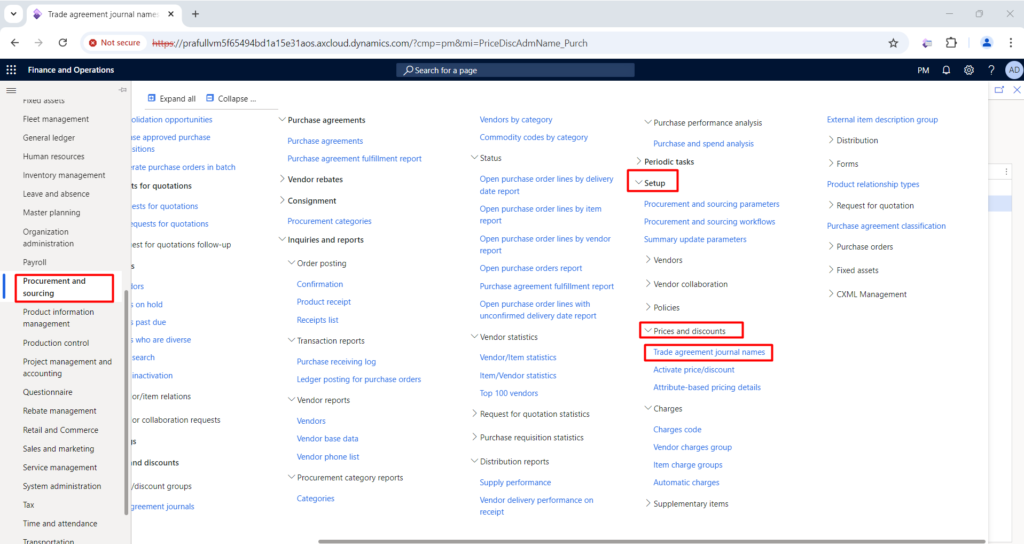
Task: Expand the Vendor collaboration group
Action: [x=648, y=284]
